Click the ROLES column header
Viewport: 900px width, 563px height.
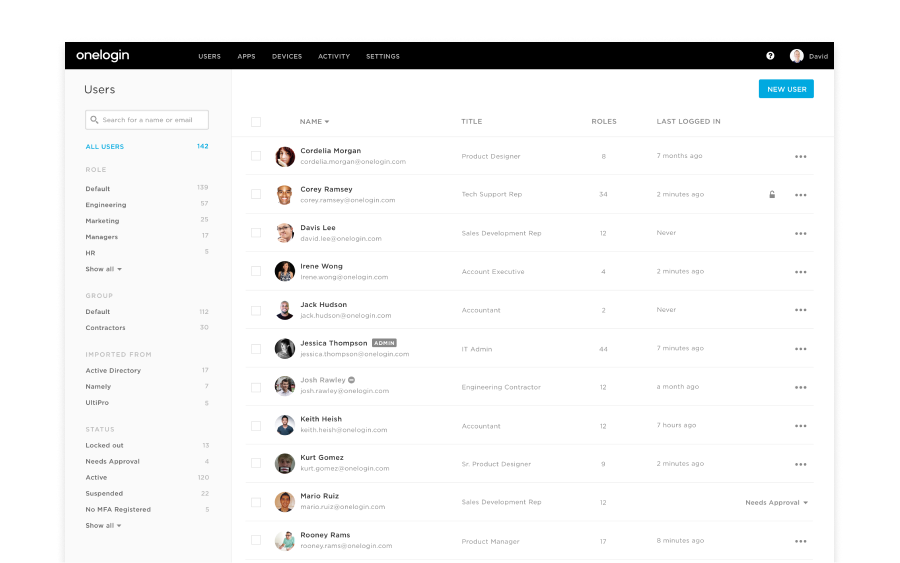click(604, 122)
